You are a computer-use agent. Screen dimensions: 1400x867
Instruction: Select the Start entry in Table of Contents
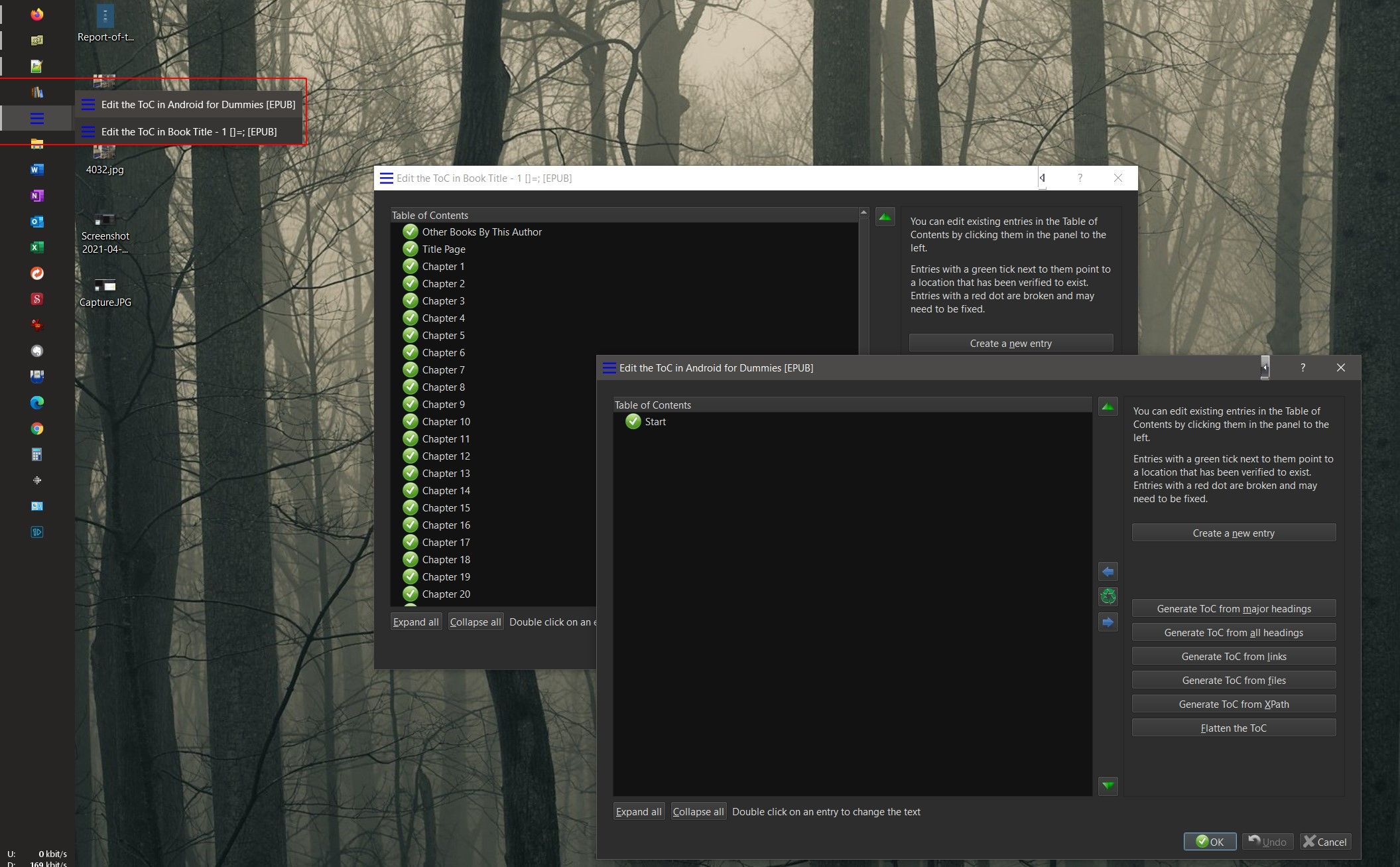pyautogui.click(x=655, y=422)
